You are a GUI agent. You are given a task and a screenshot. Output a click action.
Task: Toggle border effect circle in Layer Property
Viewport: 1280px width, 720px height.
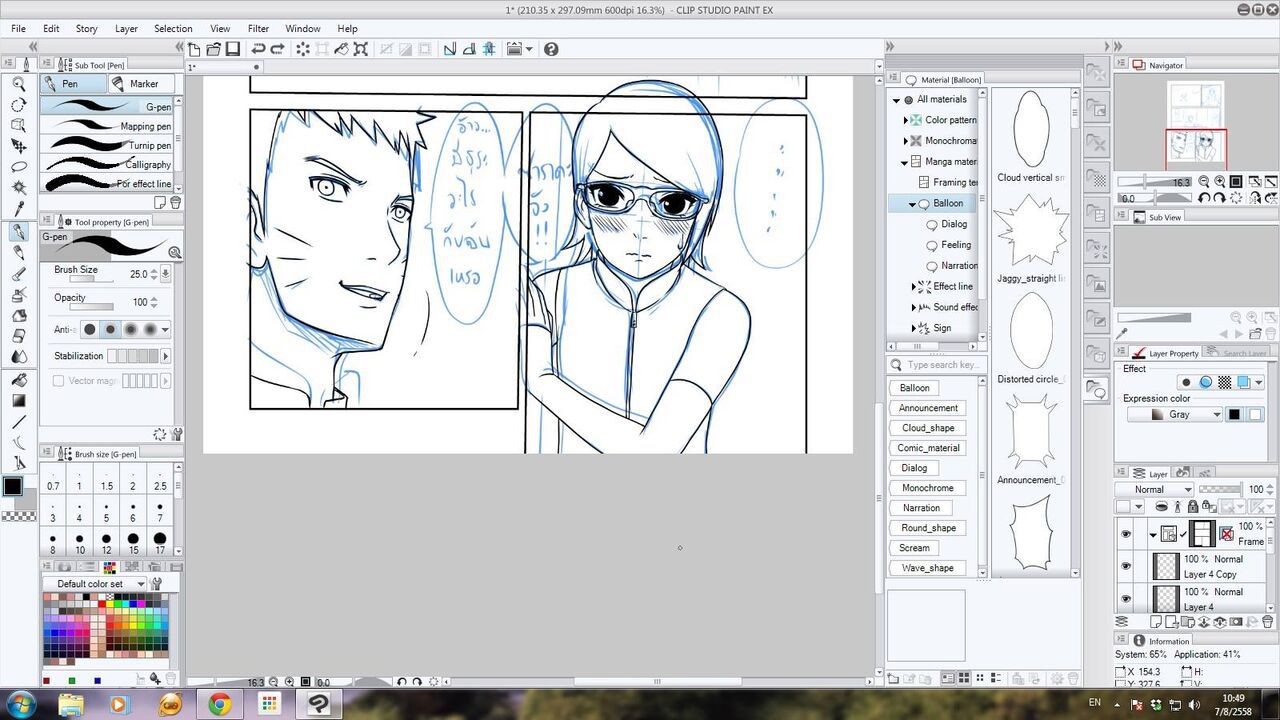[x=1186, y=382]
